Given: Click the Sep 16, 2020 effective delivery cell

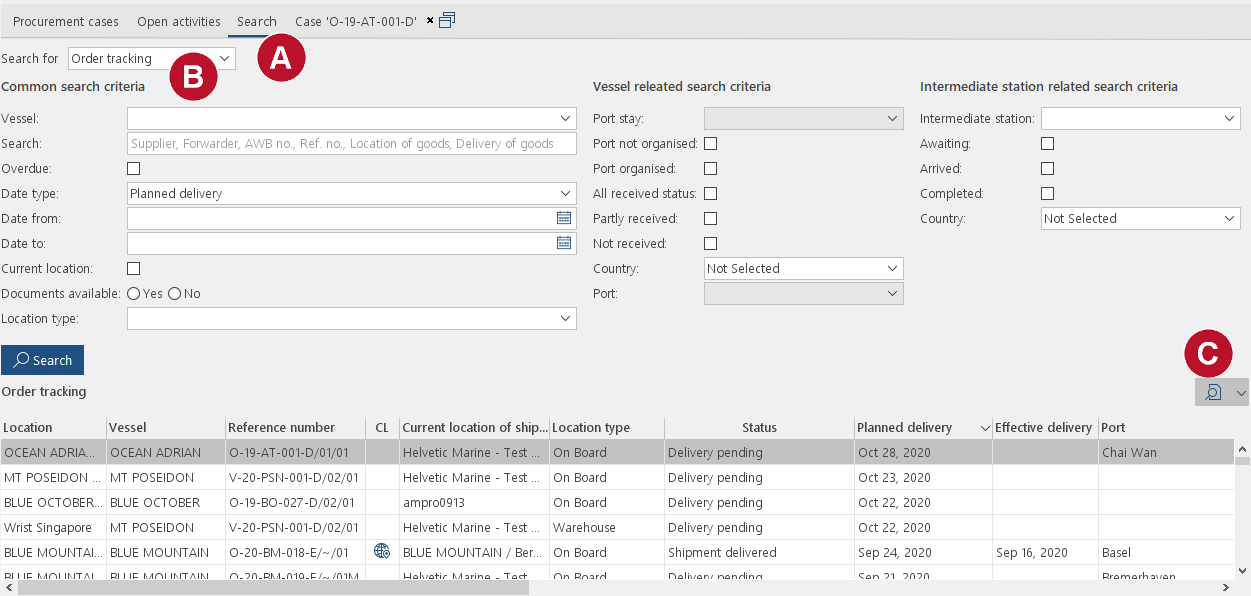Looking at the screenshot, I should click(1045, 553).
